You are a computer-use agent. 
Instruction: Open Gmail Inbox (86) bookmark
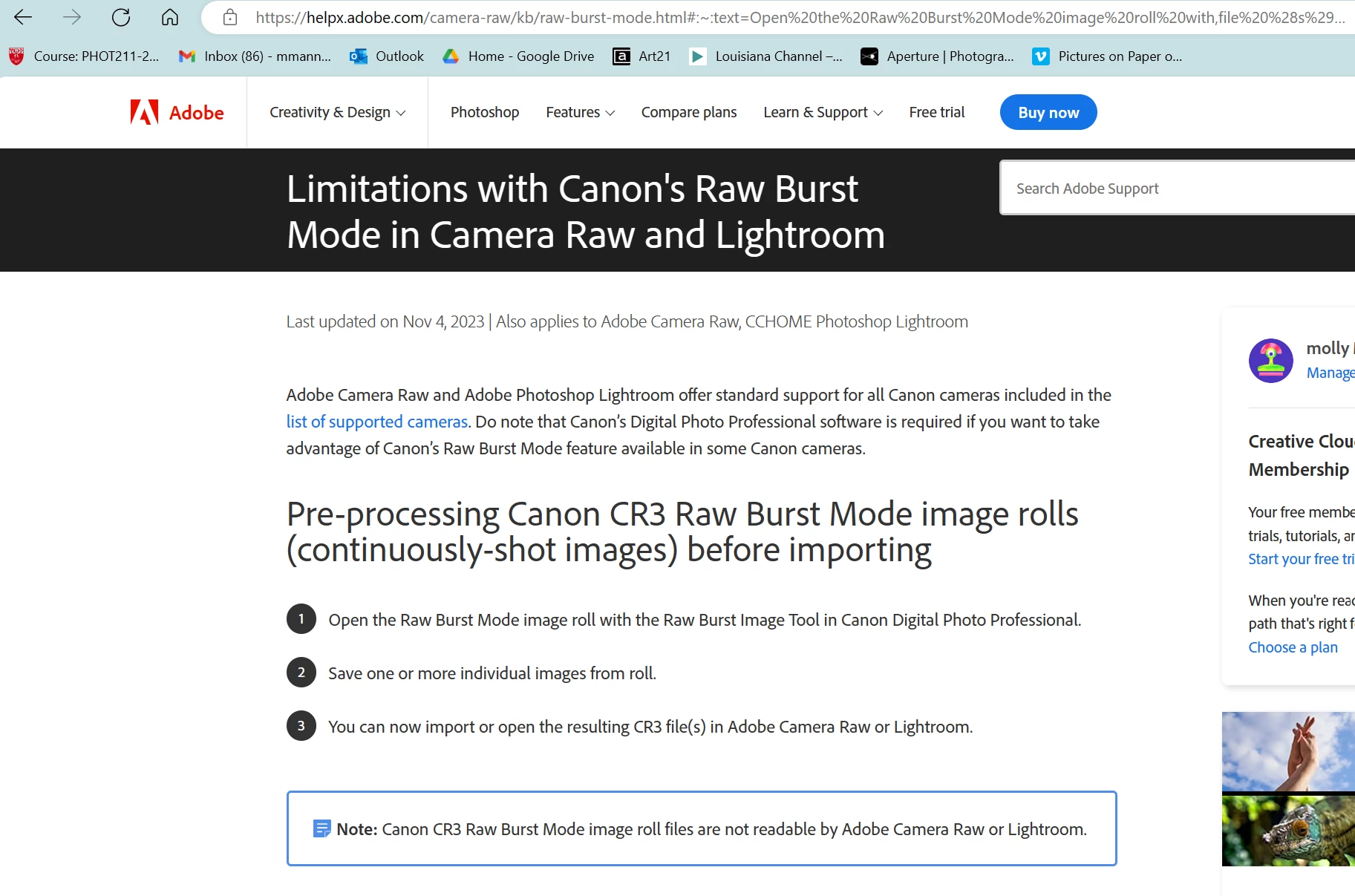point(255,56)
